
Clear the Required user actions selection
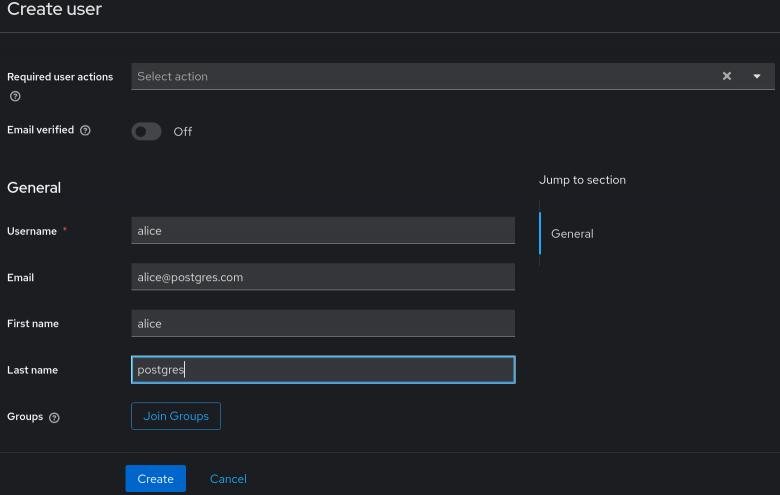(727, 76)
